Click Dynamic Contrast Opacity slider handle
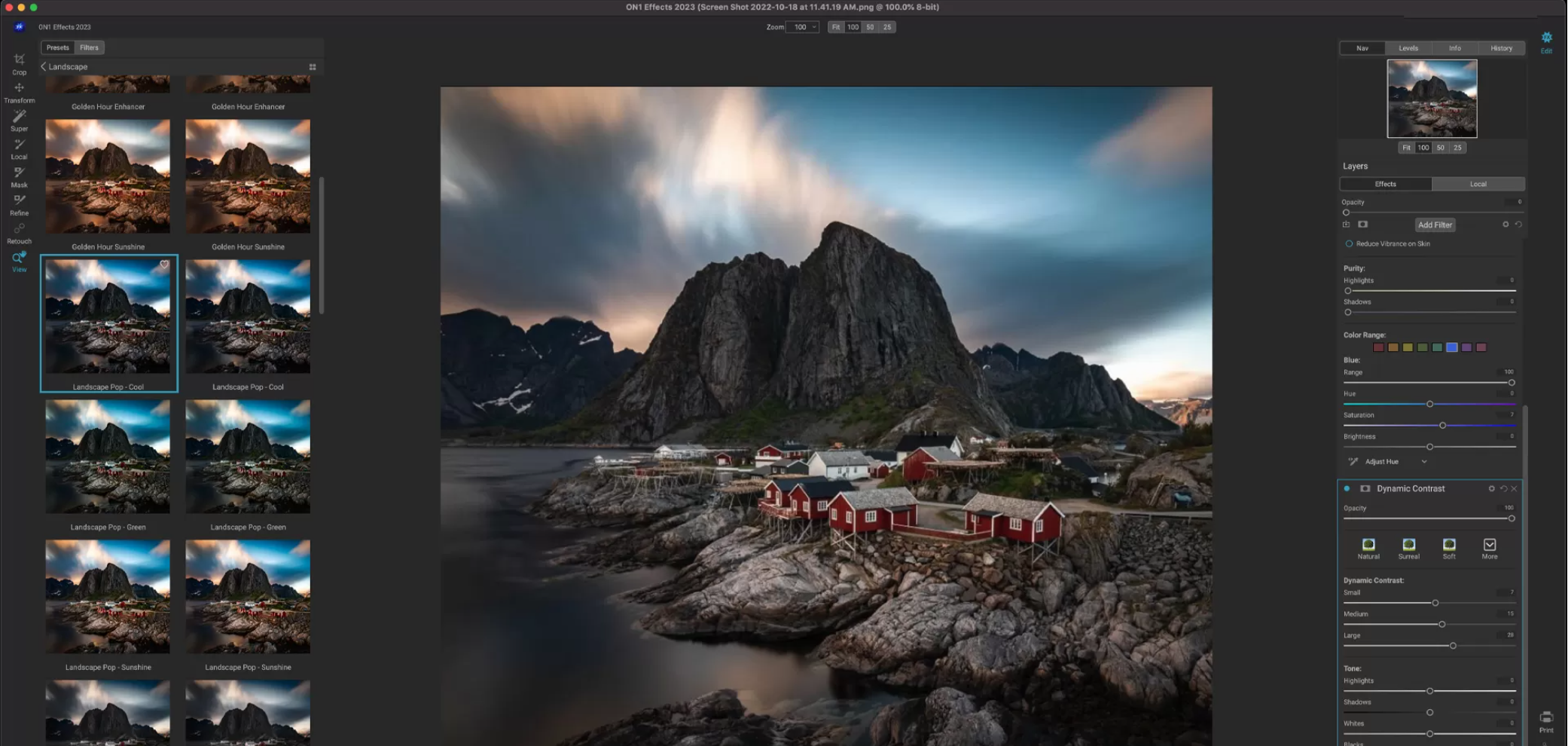The image size is (1568, 746). coord(1512,518)
